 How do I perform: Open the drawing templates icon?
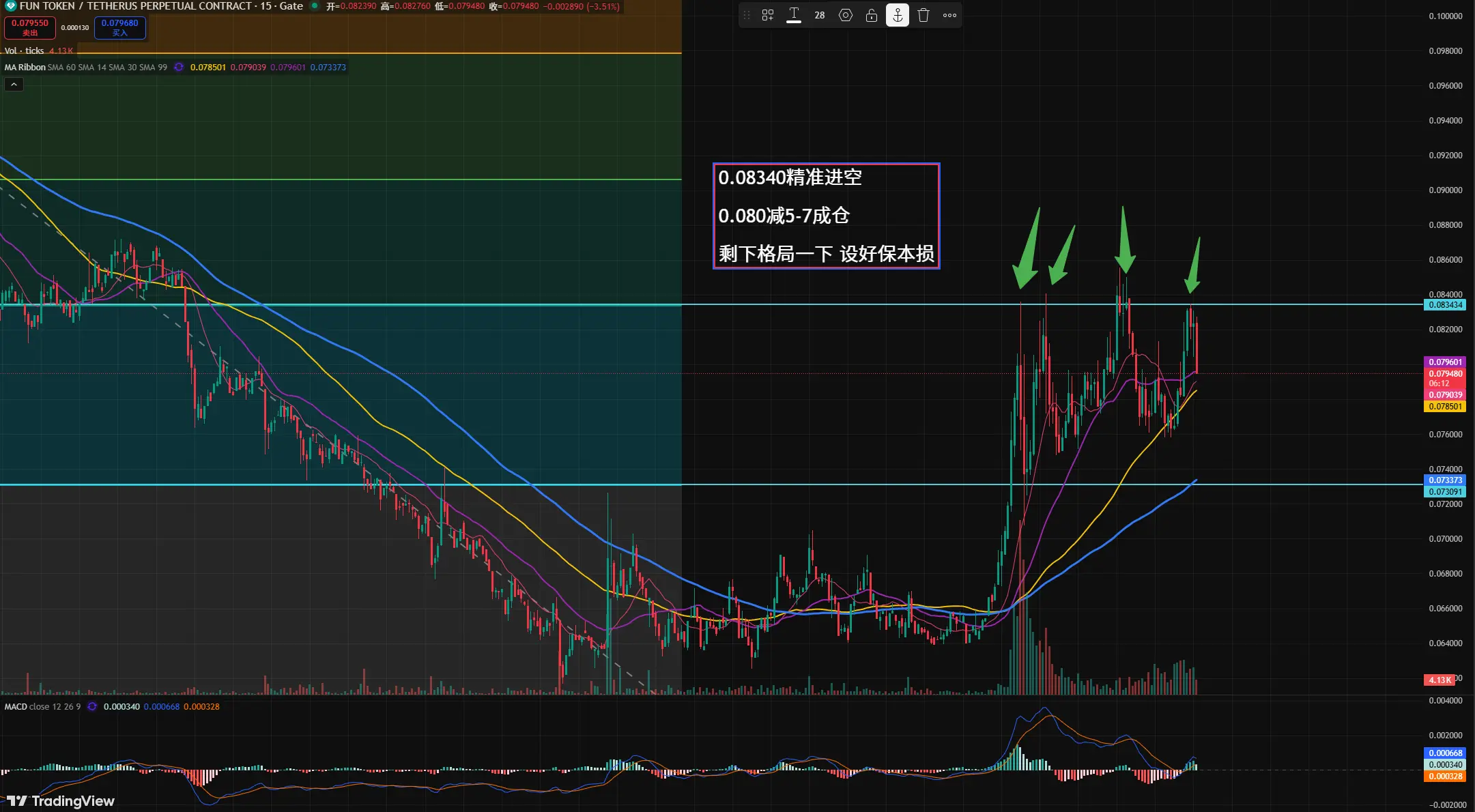coord(768,15)
